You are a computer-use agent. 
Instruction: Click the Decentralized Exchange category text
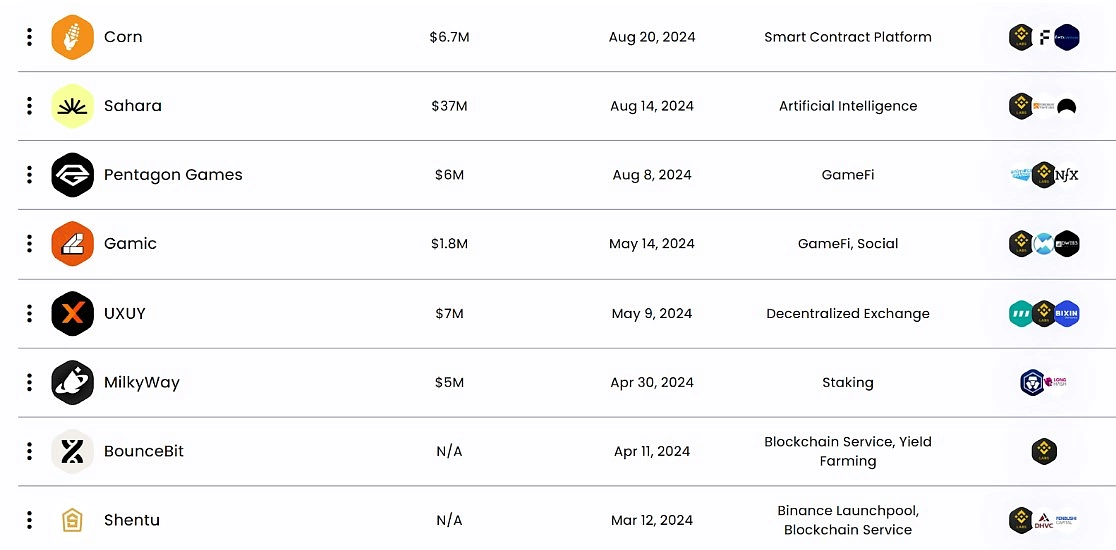coord(848,314)
